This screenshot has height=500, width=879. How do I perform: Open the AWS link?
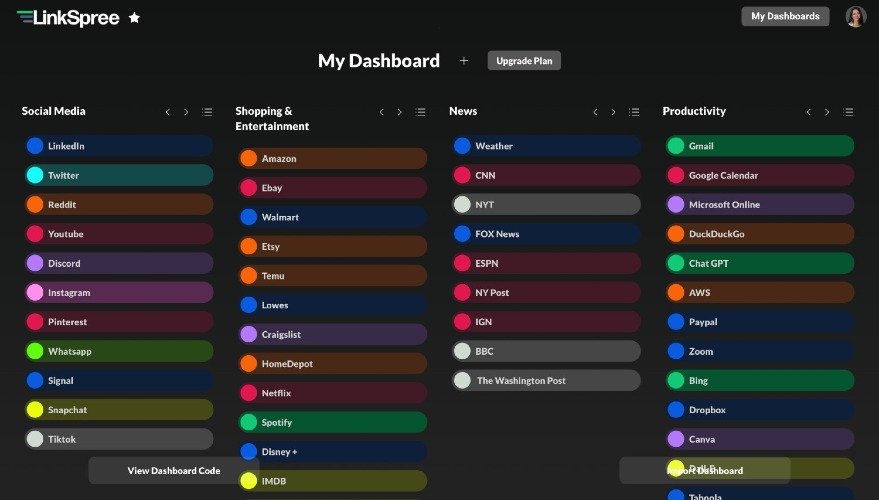pyautogui.click(x=760, y=293)
